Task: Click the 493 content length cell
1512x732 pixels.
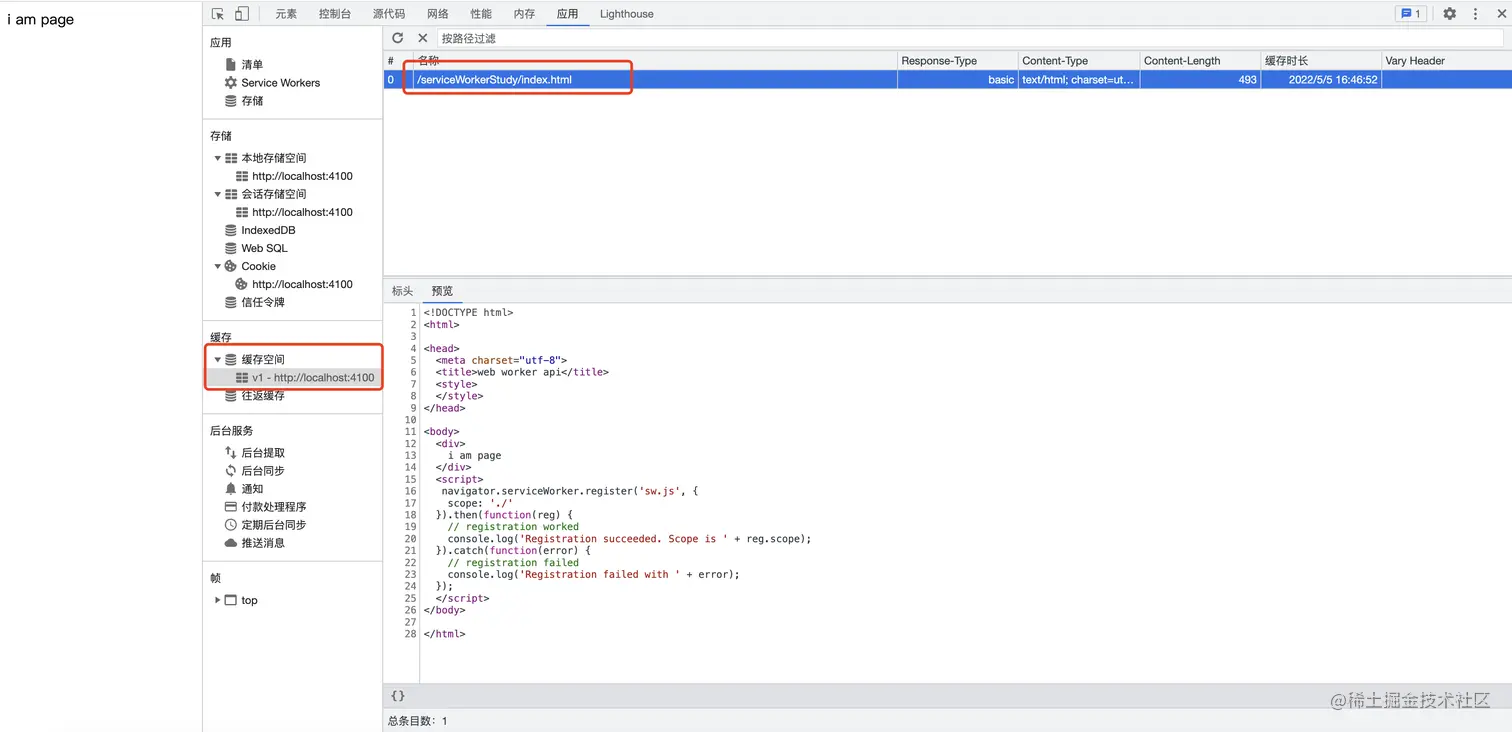Action: click(x=1200, y=80)
